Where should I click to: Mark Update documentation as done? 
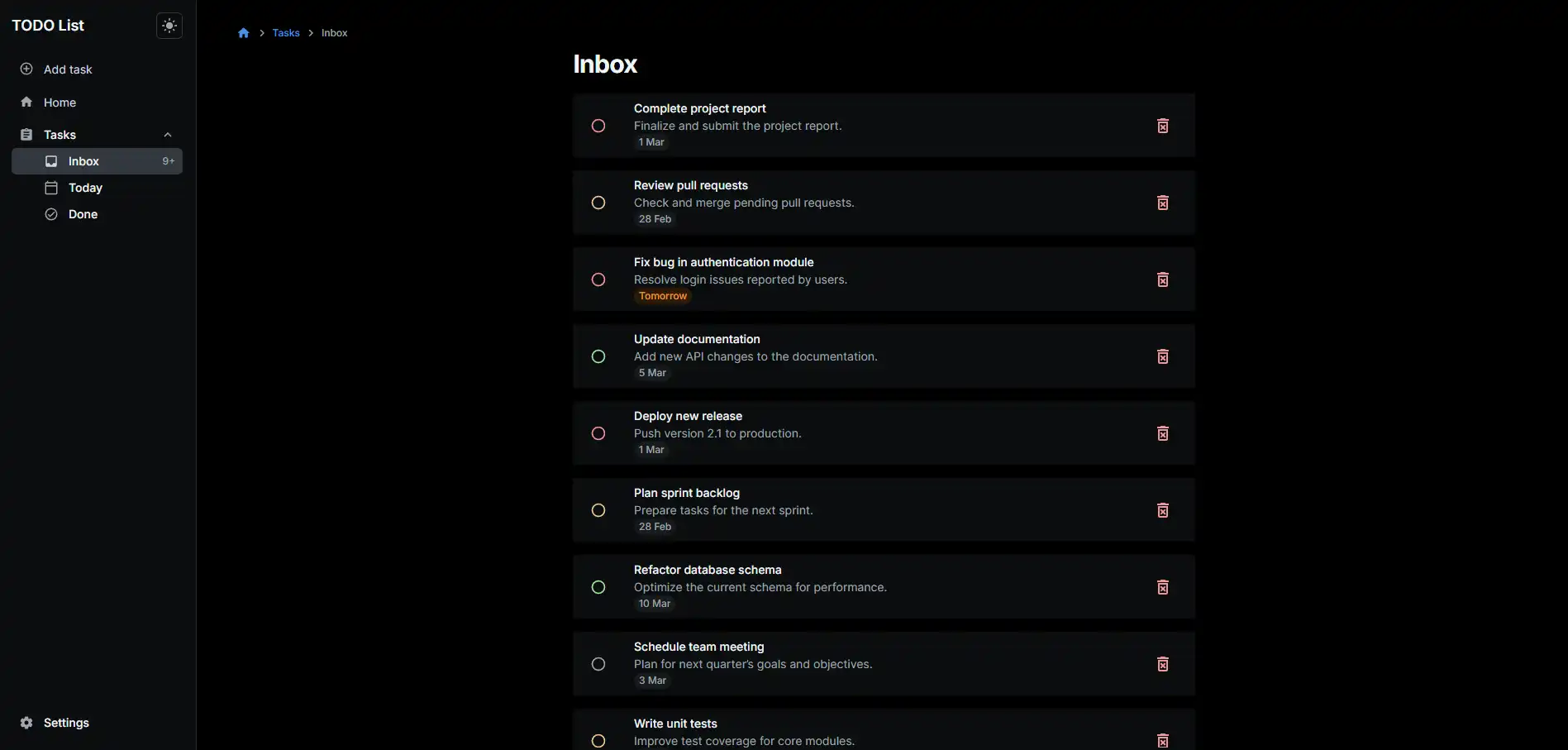pos(598,356)
